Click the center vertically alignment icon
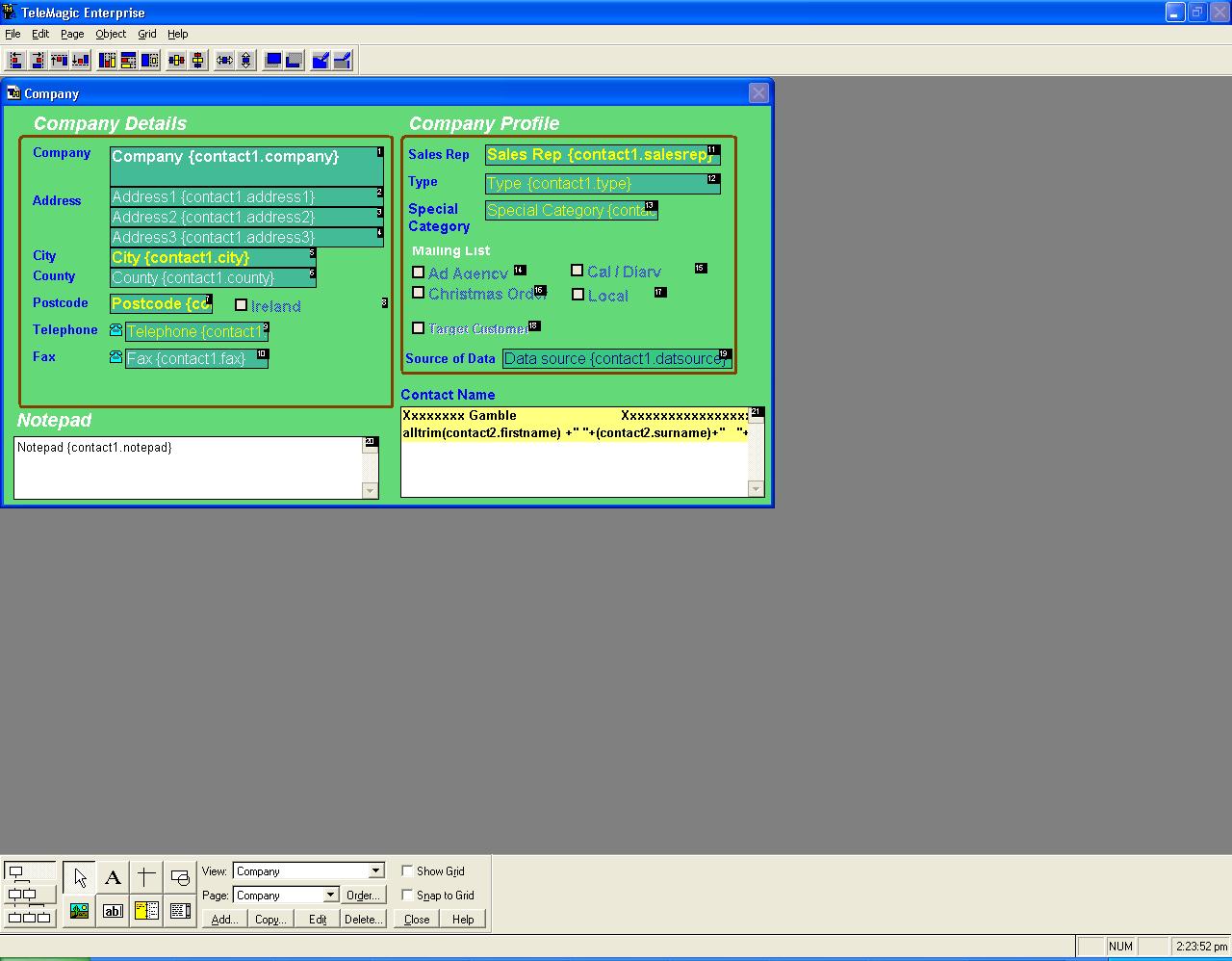 click(x=198, y=61)
